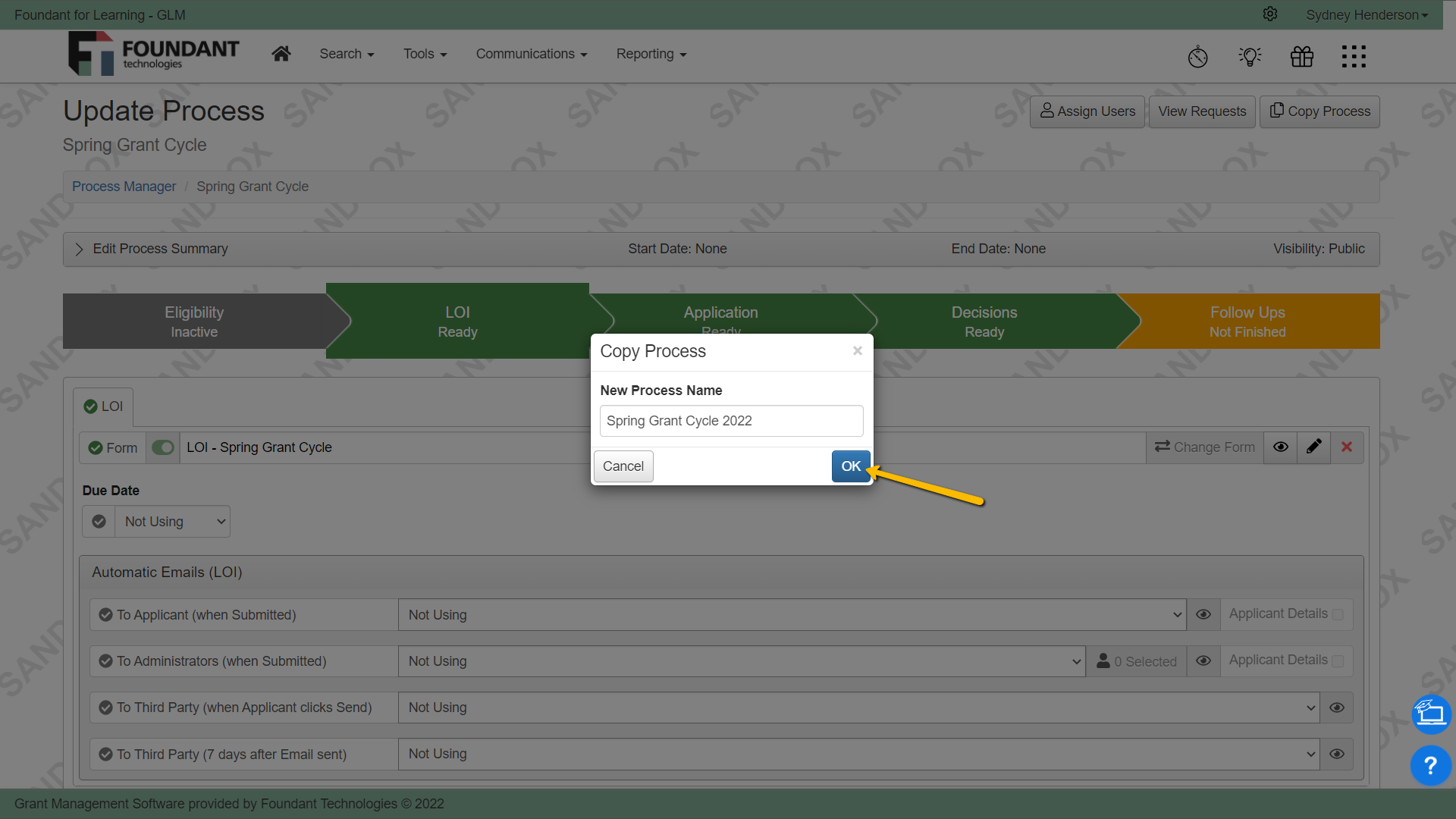This screenshot has height=819, width=1456.
Task: Open the settings gear in the top bar
Action: (1270, 14)
